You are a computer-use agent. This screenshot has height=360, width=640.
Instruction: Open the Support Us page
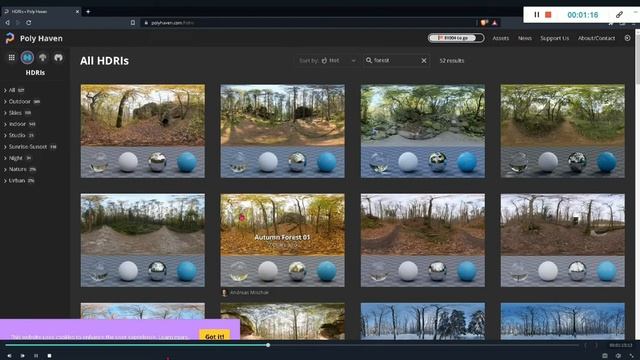click(554, 38)
